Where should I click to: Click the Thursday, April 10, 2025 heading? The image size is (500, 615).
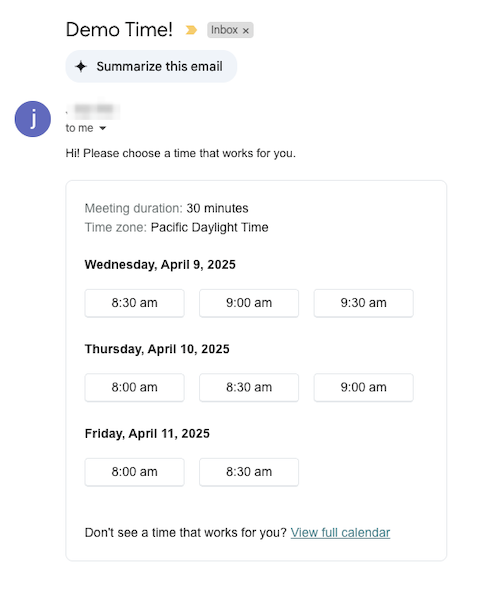(x=157, y=349)
